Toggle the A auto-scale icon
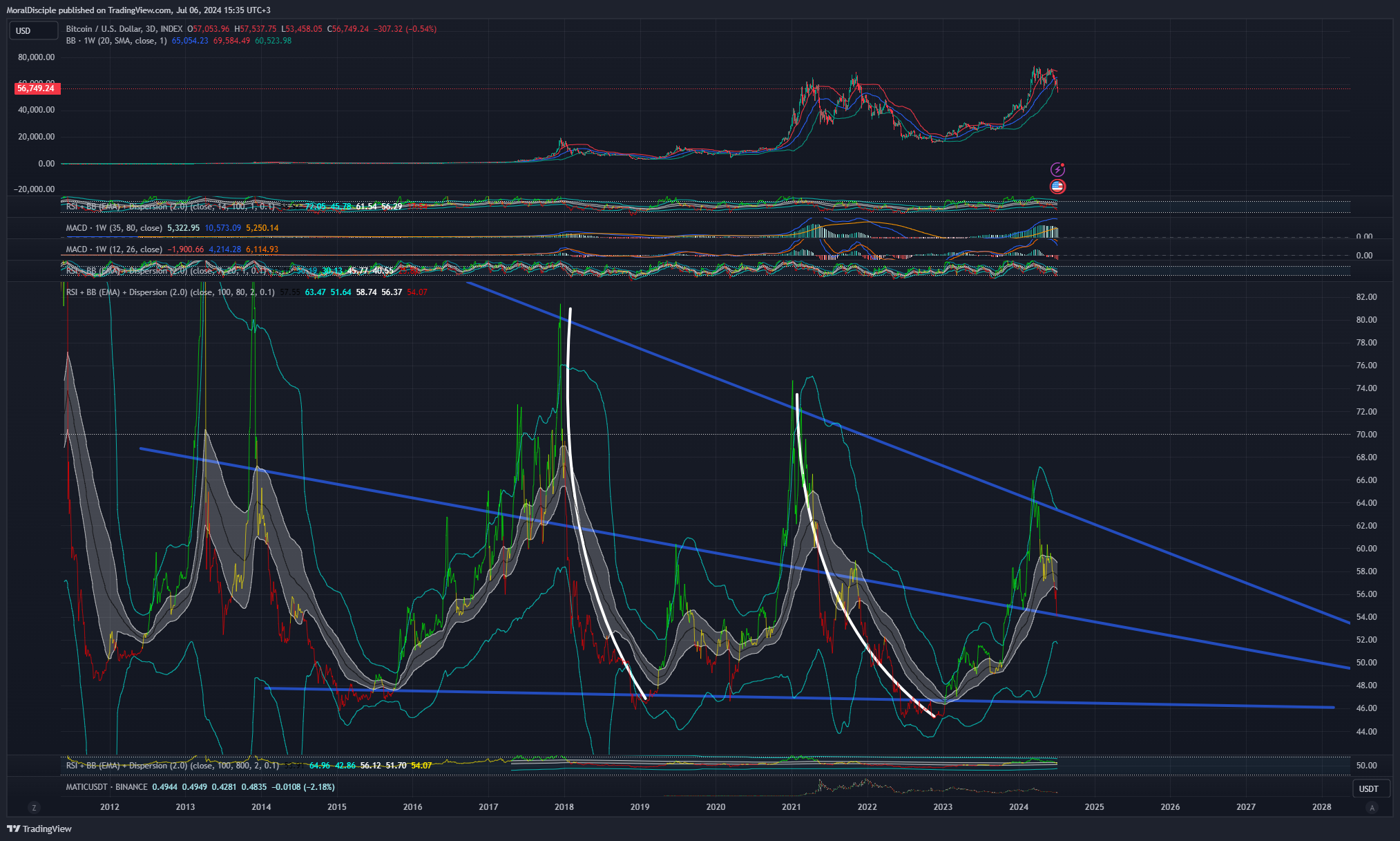The image size is (1400, 841). (x=1372, y=807)
